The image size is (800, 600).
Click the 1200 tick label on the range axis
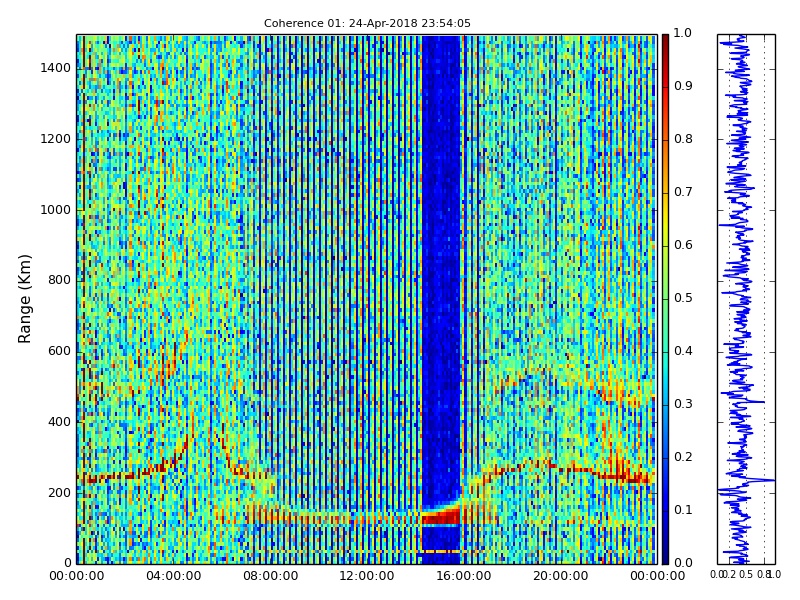[55, 139]
